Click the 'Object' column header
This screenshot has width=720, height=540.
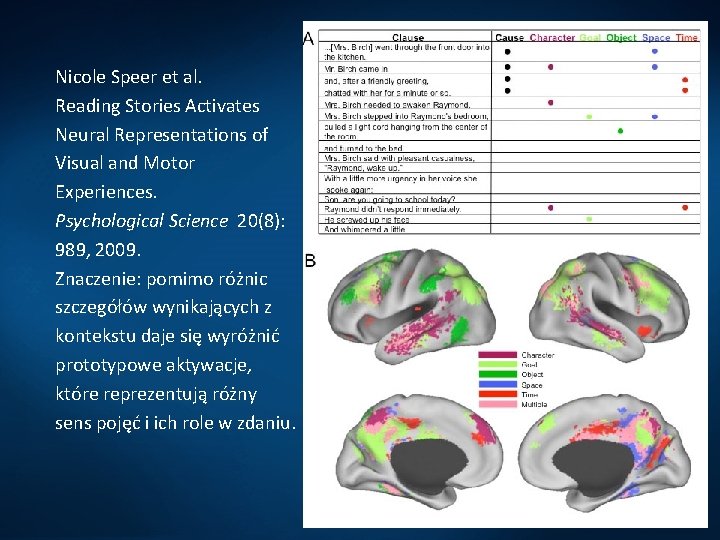click(x=621, y=37)
